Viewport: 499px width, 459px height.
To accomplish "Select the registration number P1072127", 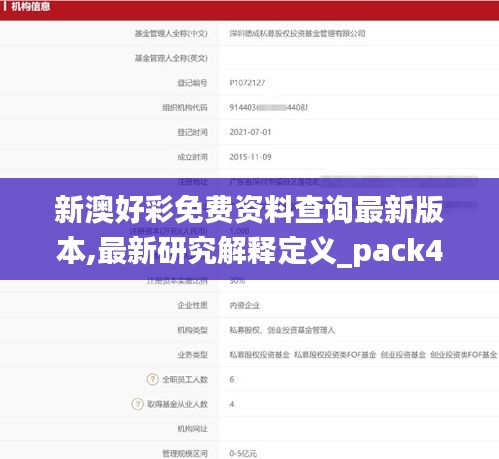I will click(247, 83).
